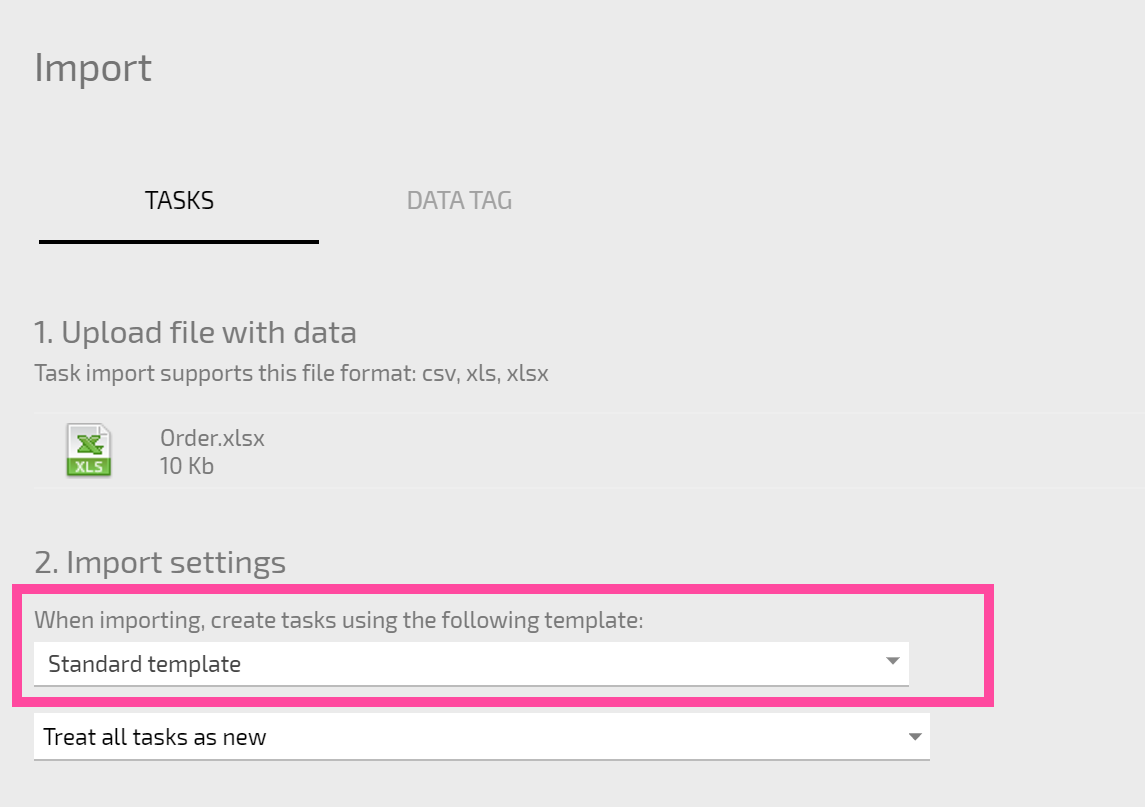Click the Import page title
This screenshot has height=807, width=1145.
[x=93, y=69]
